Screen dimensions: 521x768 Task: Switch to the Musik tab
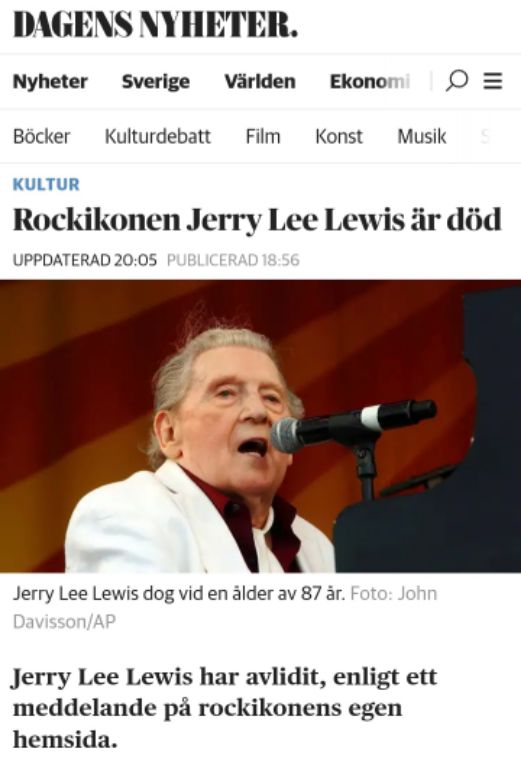[x=422, y=136]
